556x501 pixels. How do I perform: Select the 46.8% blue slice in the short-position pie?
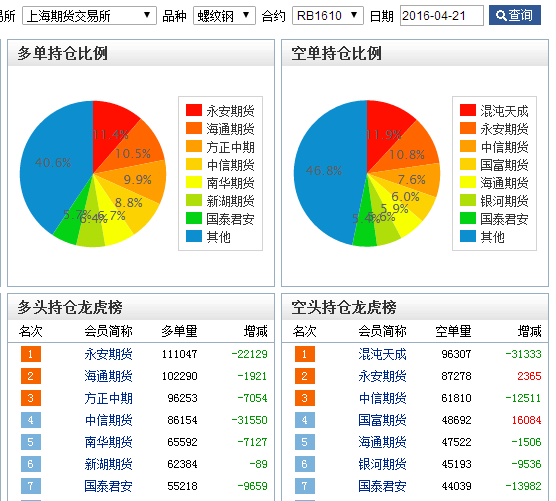(324, 171)
